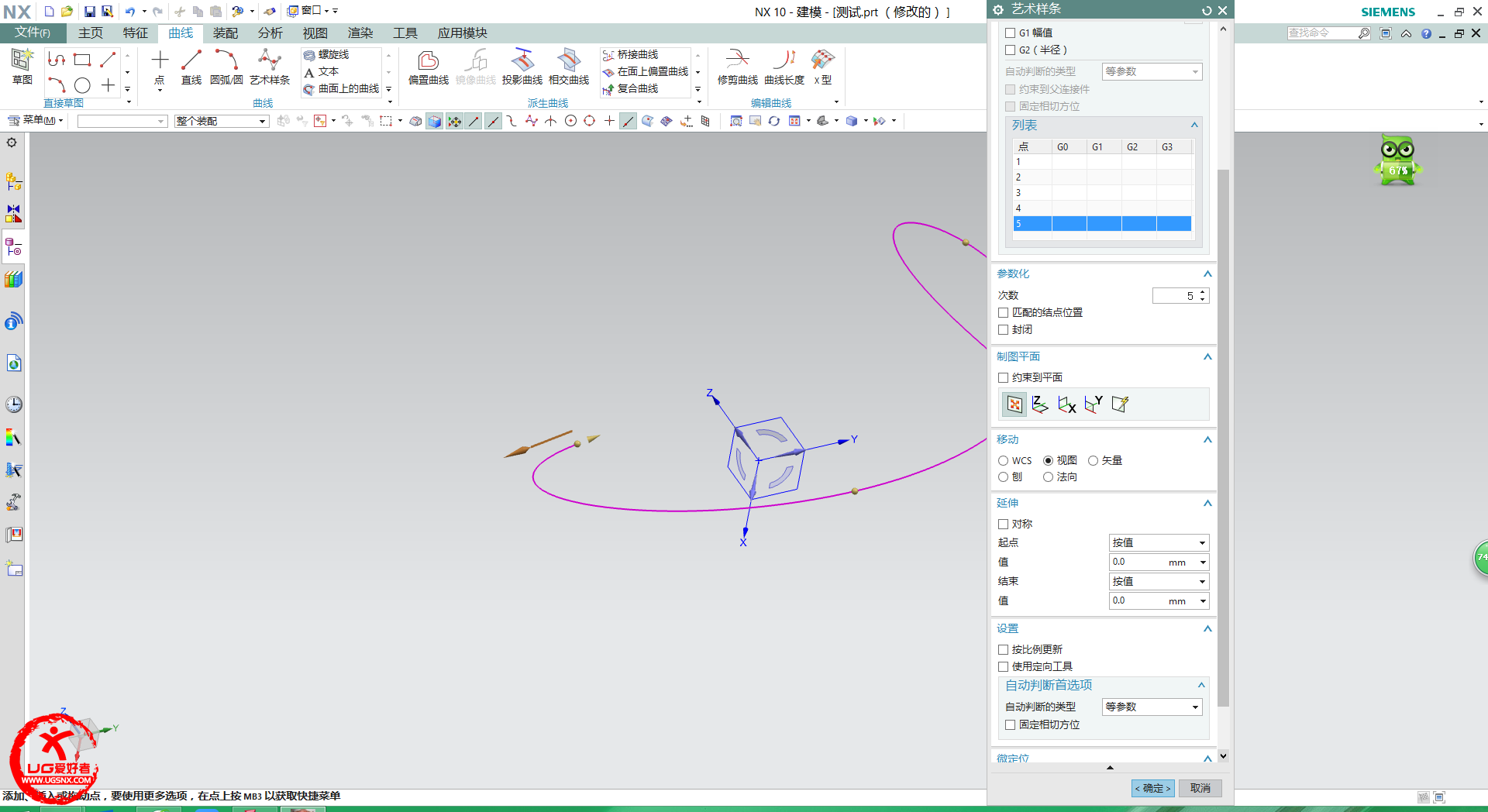Image resolution: width=1488 pixels, height=812 pixels.
Task: Click the 螺旋线 helix tool
Action: click(326, 54)
